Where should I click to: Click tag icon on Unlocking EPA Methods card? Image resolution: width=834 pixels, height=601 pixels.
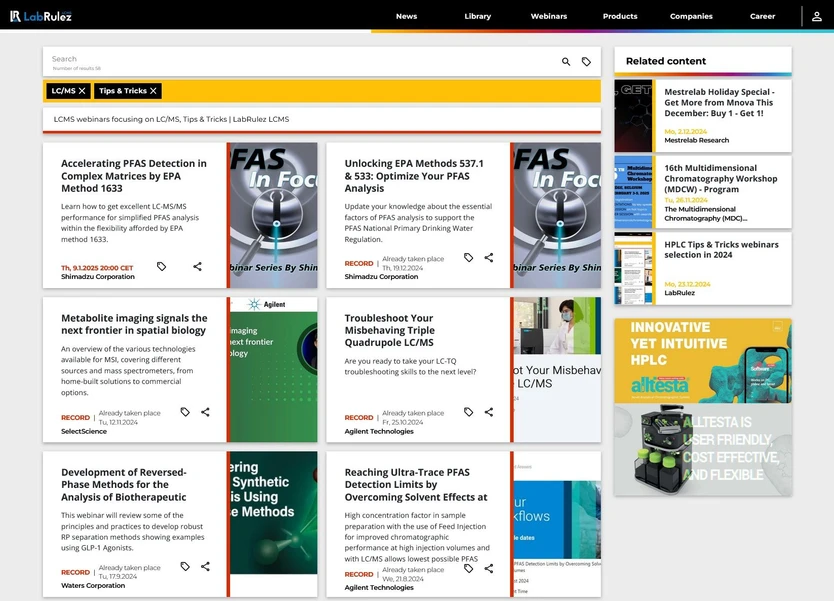click(x=469, y=257)
